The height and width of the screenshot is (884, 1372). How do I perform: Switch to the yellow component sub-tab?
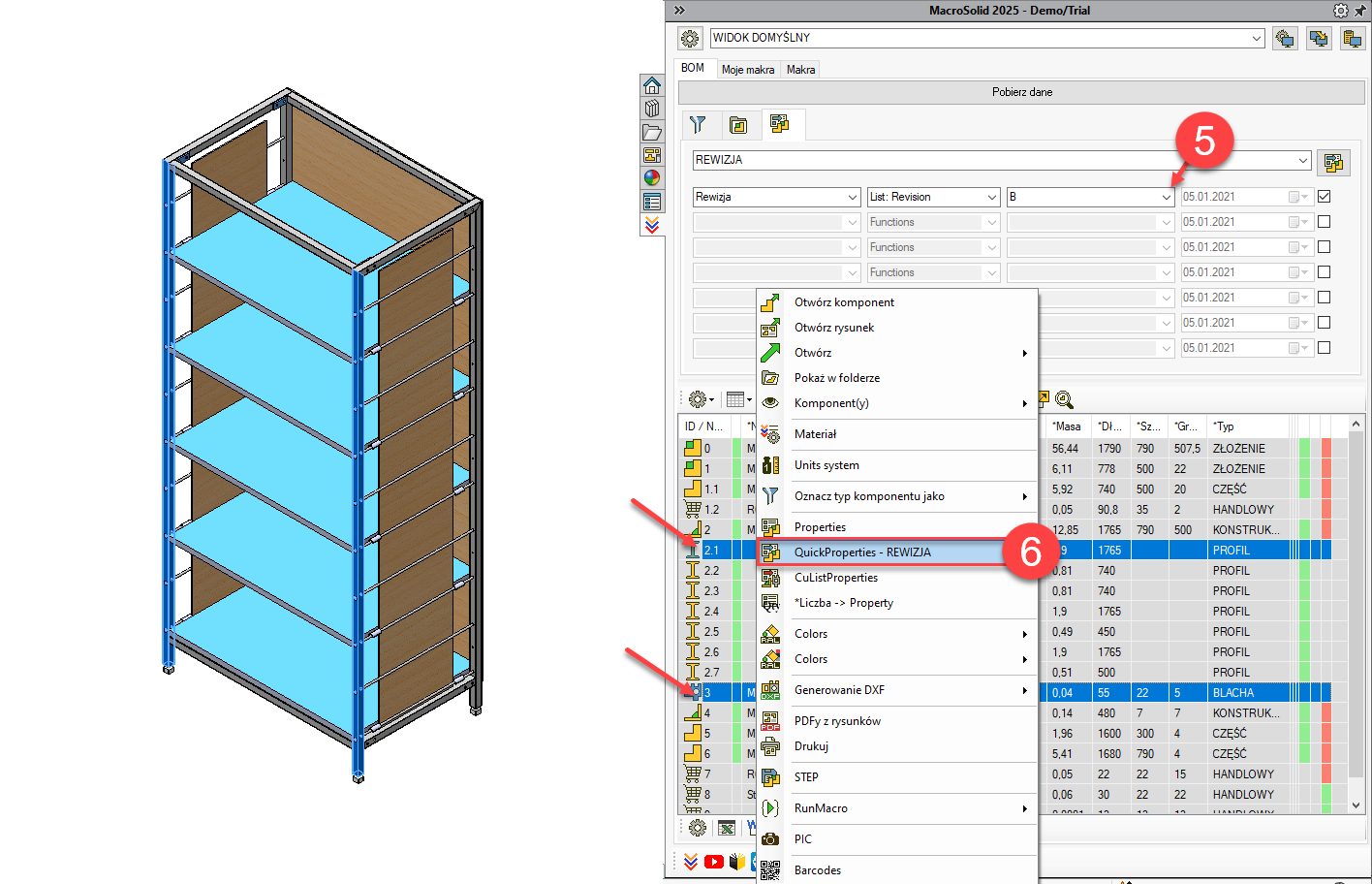point(738,124)
